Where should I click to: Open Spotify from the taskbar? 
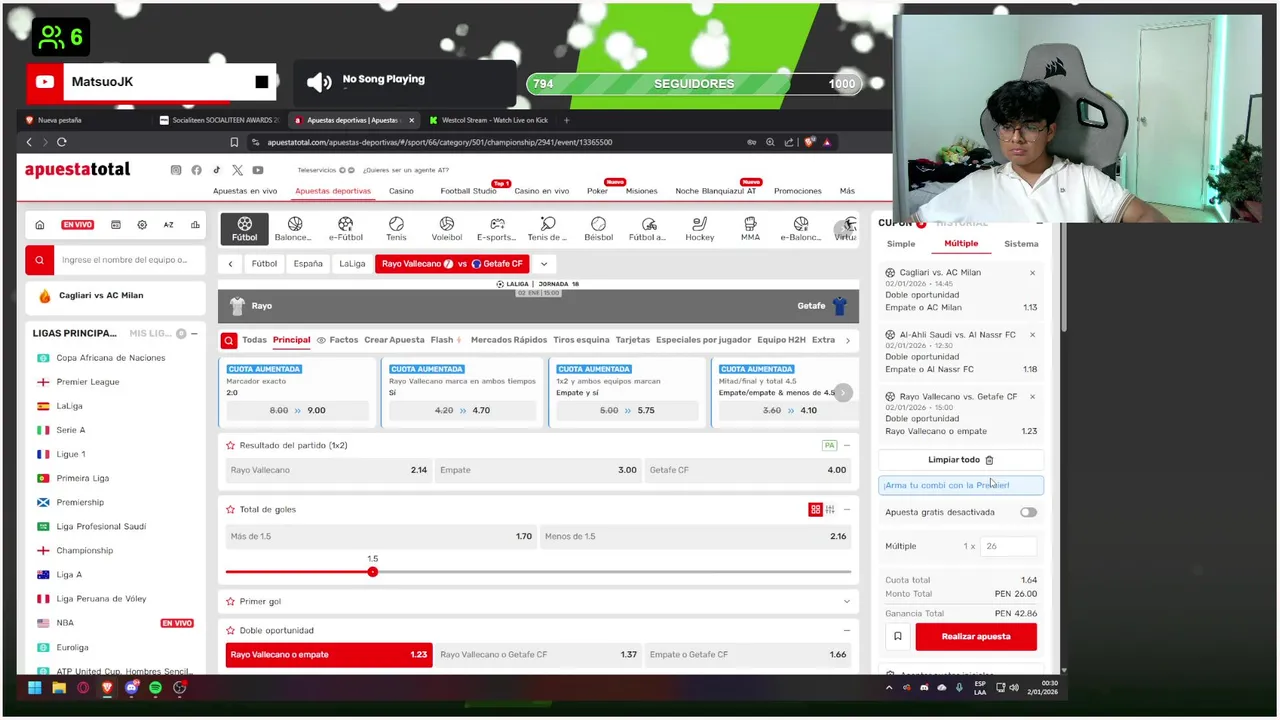156,688
